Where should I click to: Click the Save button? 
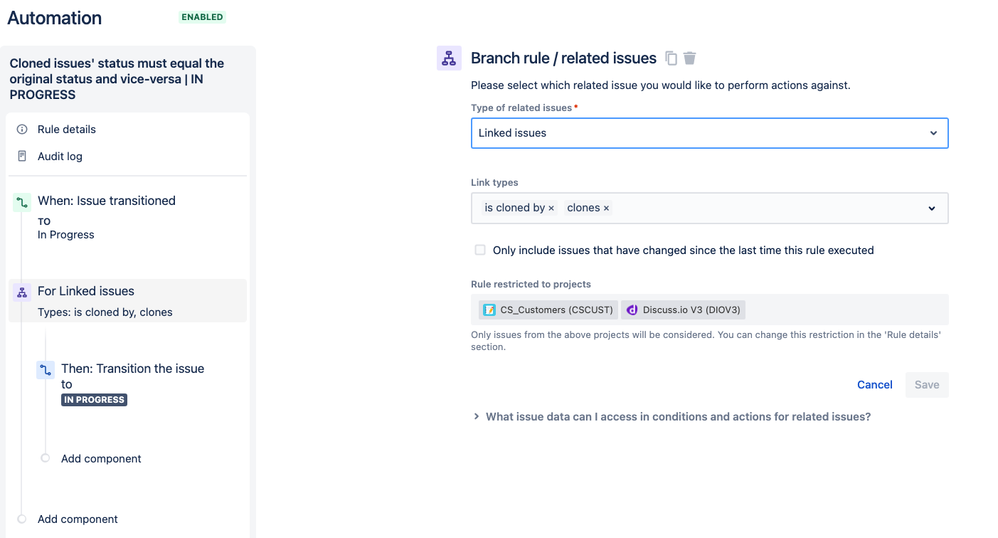(926, 385)
